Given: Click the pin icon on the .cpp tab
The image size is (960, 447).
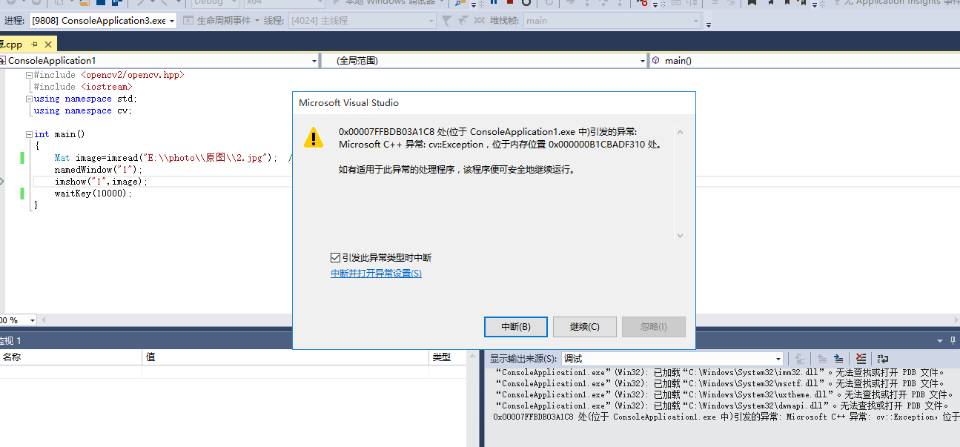Looking at the screenshot, I should tap(34, 45).
